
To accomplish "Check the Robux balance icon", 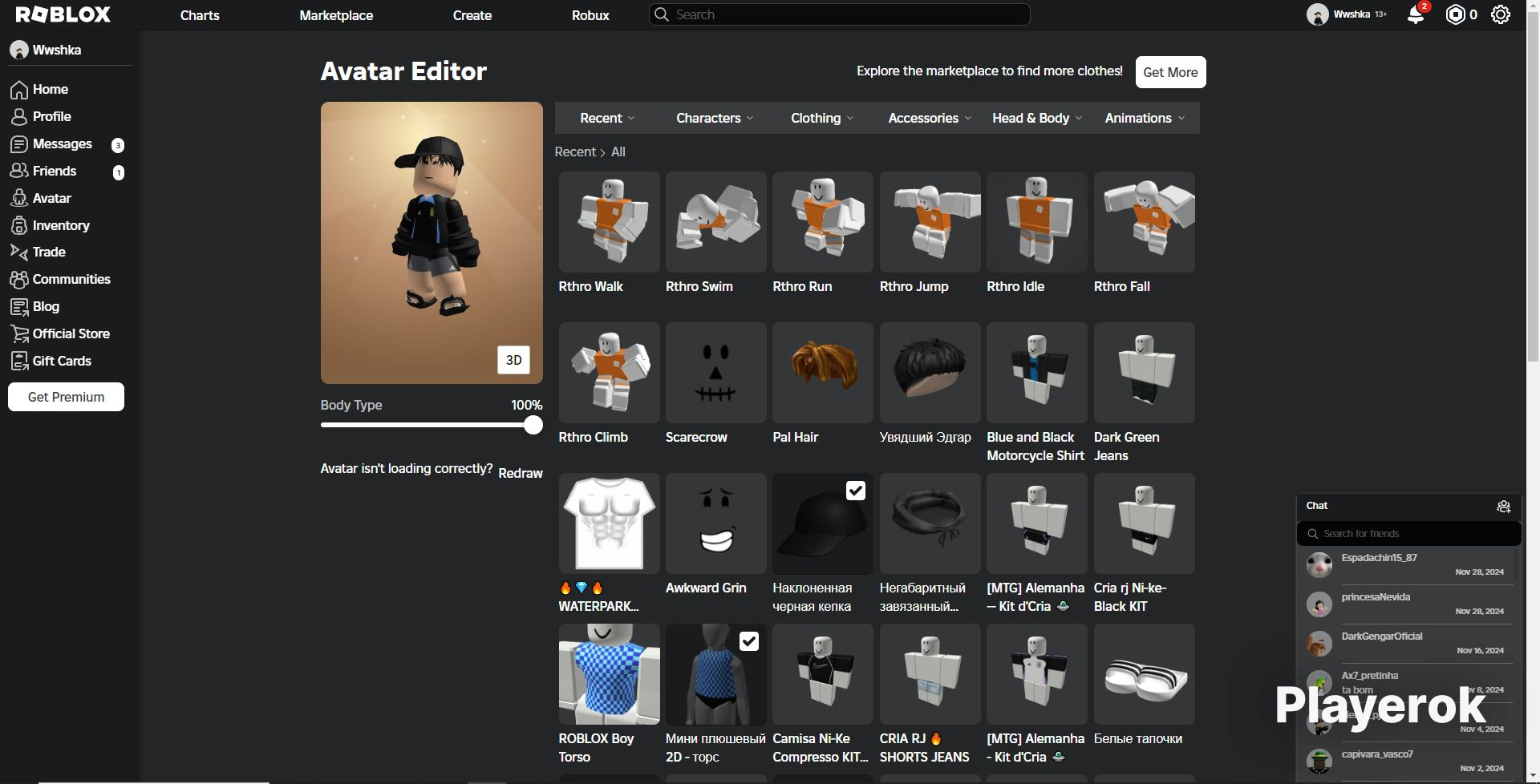I will point(1455,15).
